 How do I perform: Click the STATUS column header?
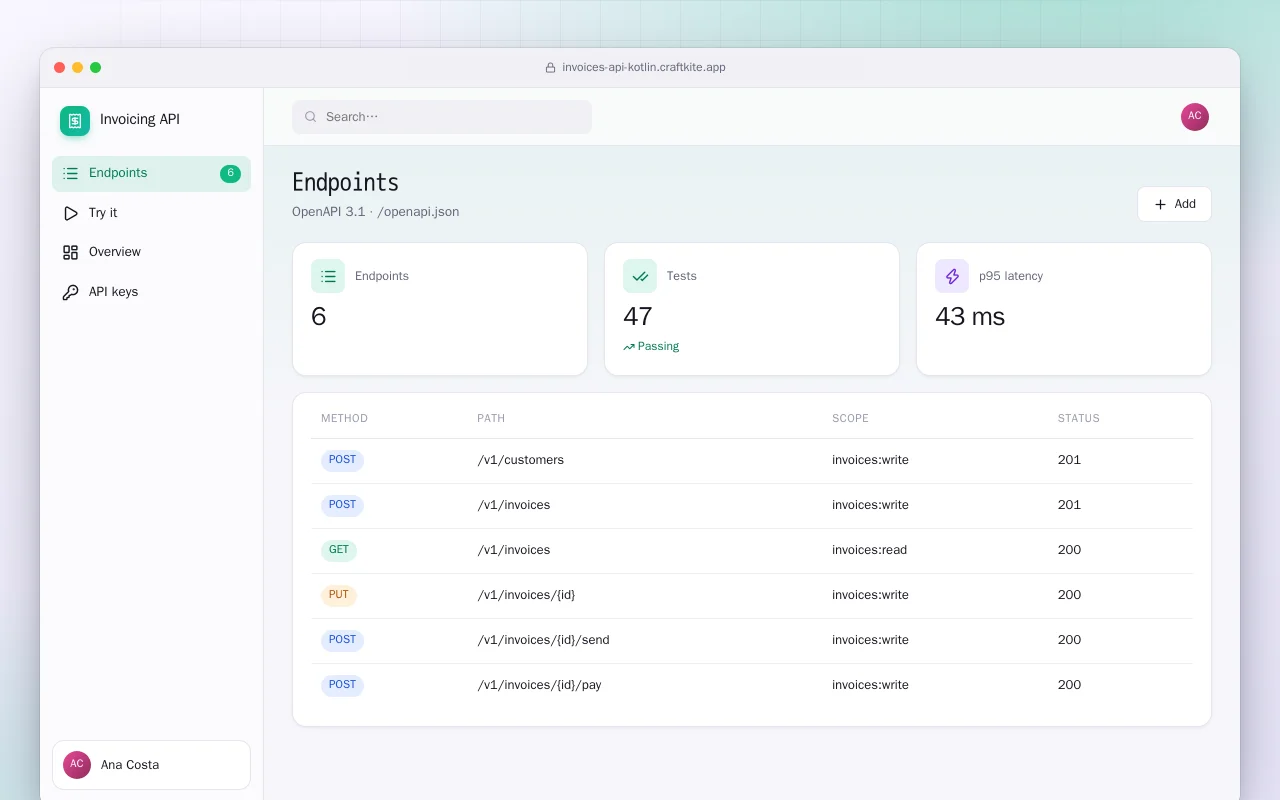coord(1078,419)
